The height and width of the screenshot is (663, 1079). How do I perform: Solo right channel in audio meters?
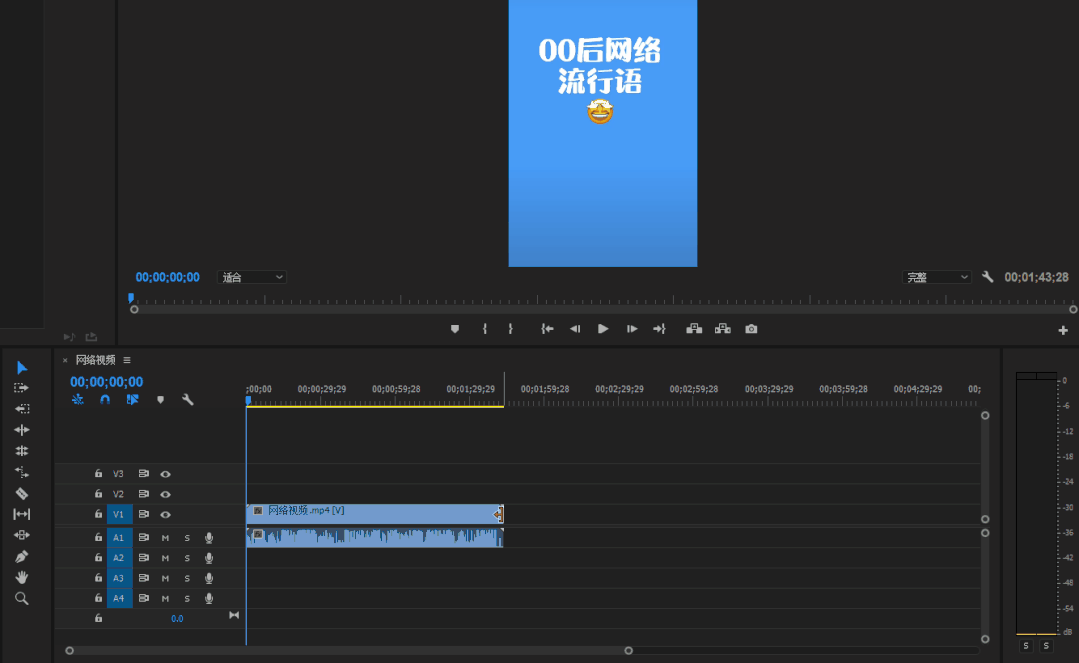pyautogui.click(x=1046, y=646)
